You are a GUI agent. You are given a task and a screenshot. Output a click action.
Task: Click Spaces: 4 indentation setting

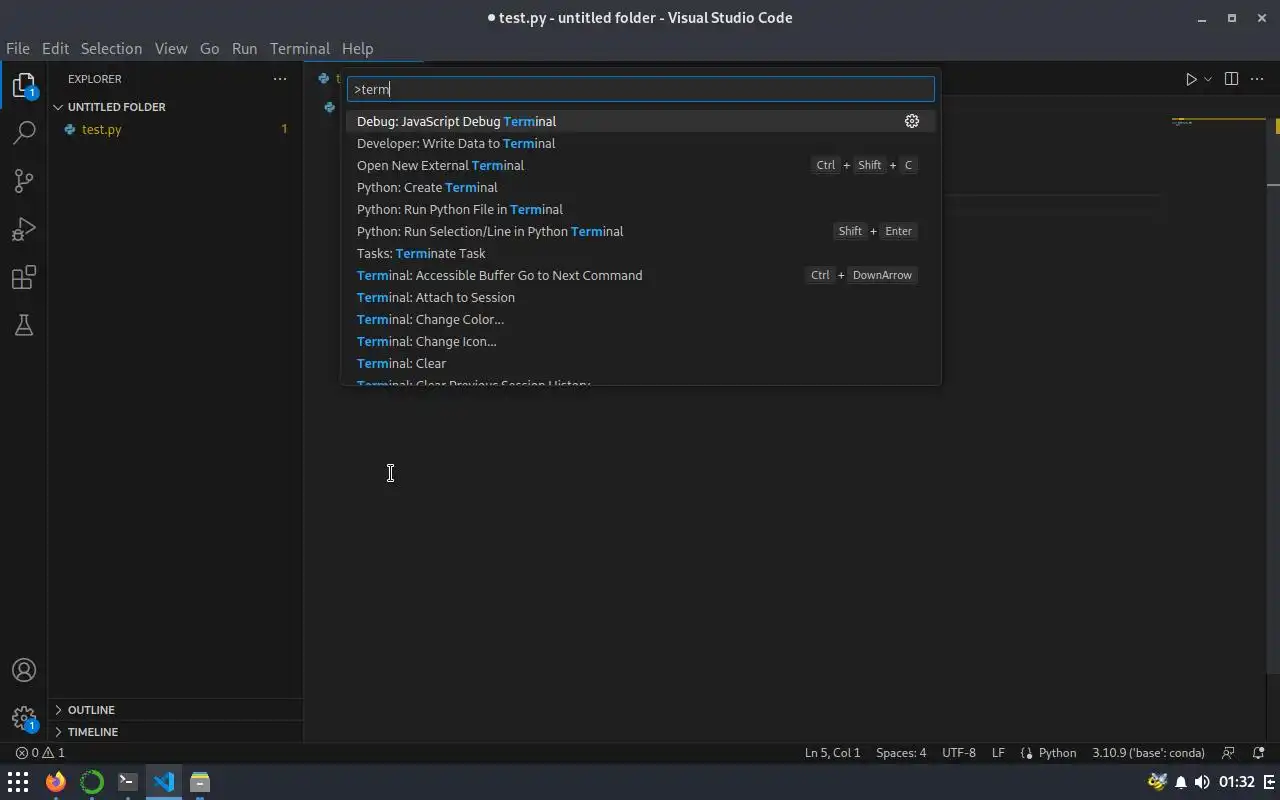tap(901, 753)
